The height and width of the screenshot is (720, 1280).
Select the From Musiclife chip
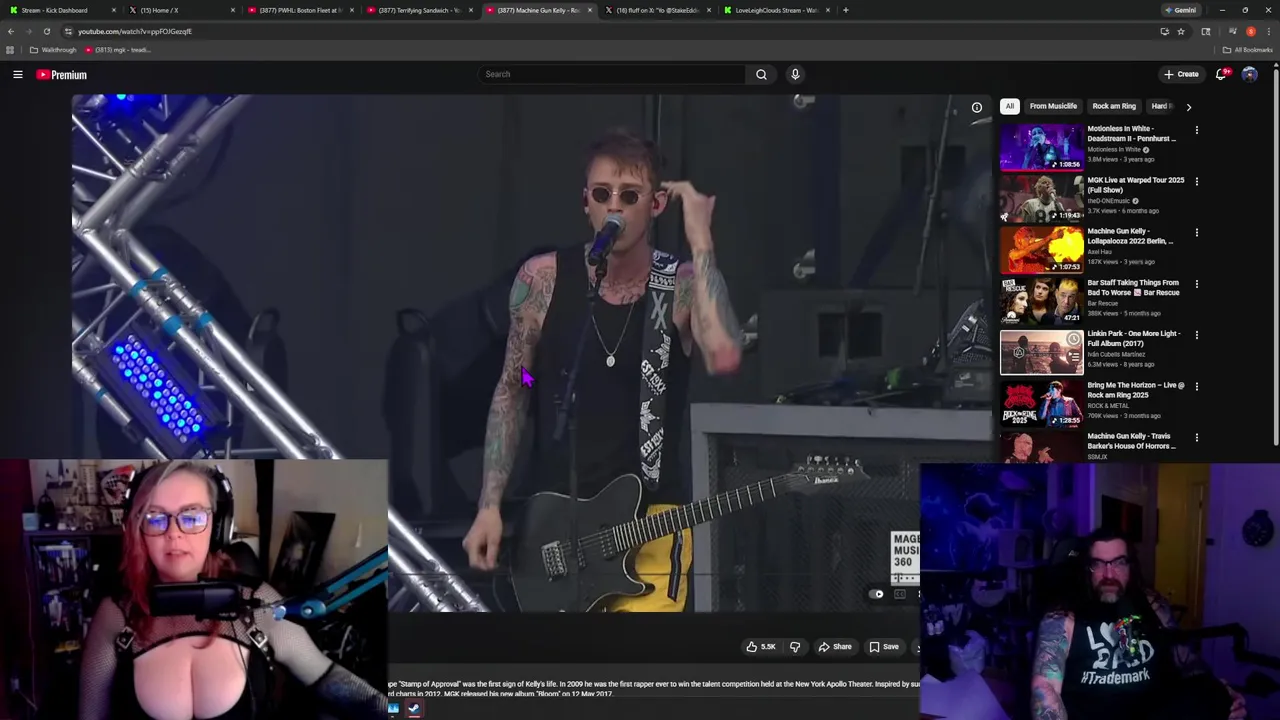tap(1053, 106)
